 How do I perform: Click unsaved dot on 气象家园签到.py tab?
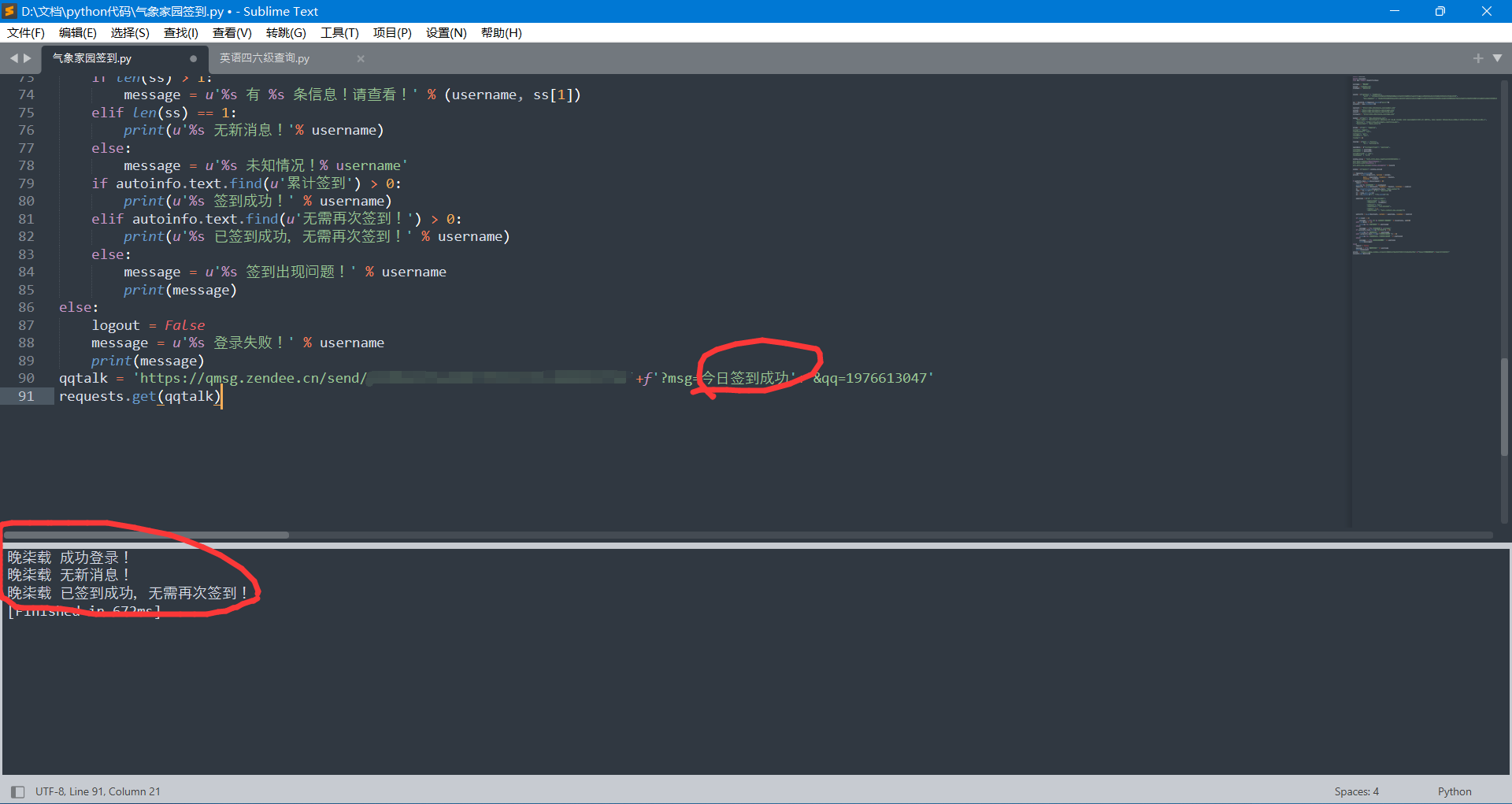193,58
